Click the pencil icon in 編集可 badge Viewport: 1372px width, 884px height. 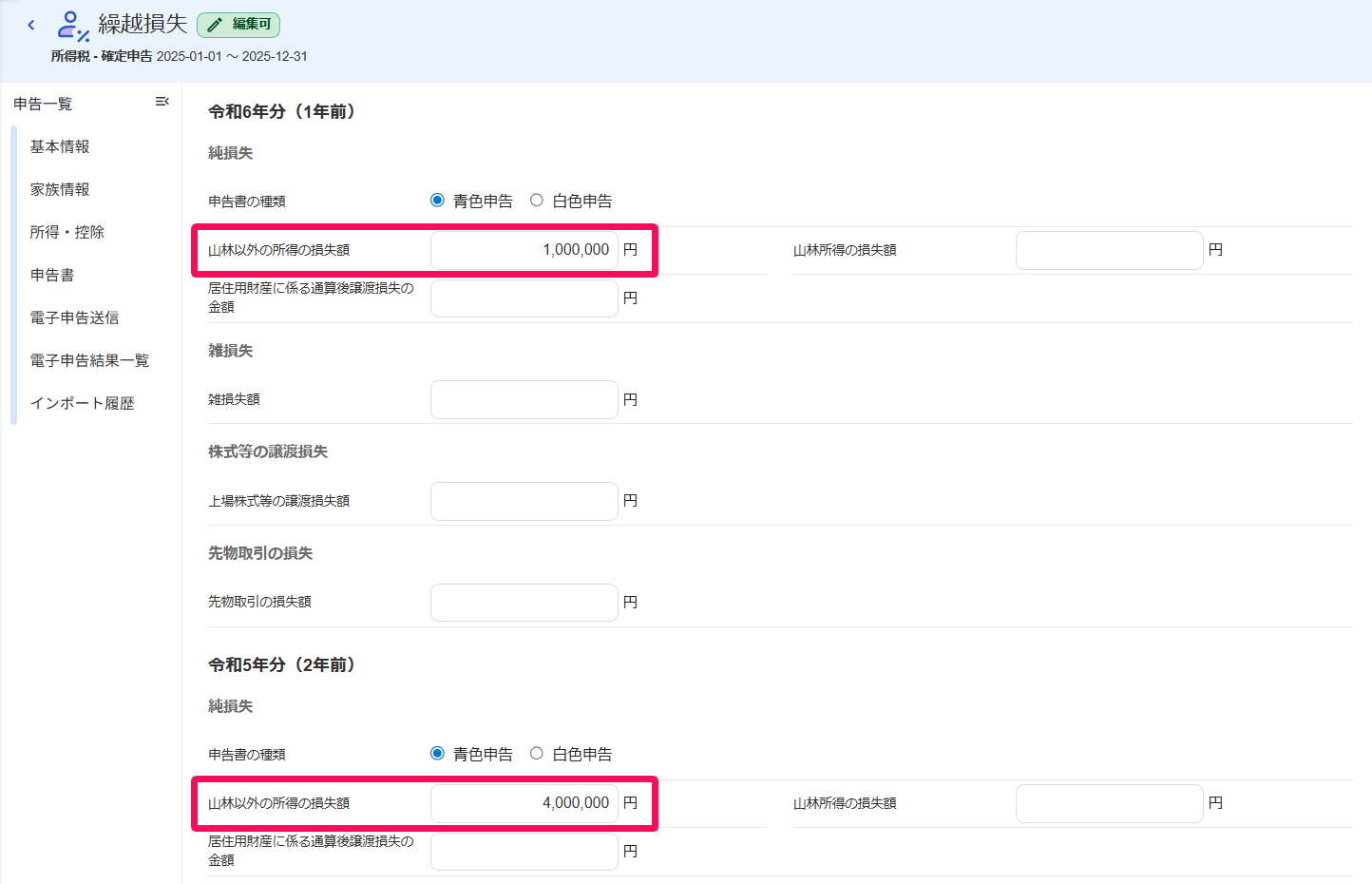click(x=215, y=25)
